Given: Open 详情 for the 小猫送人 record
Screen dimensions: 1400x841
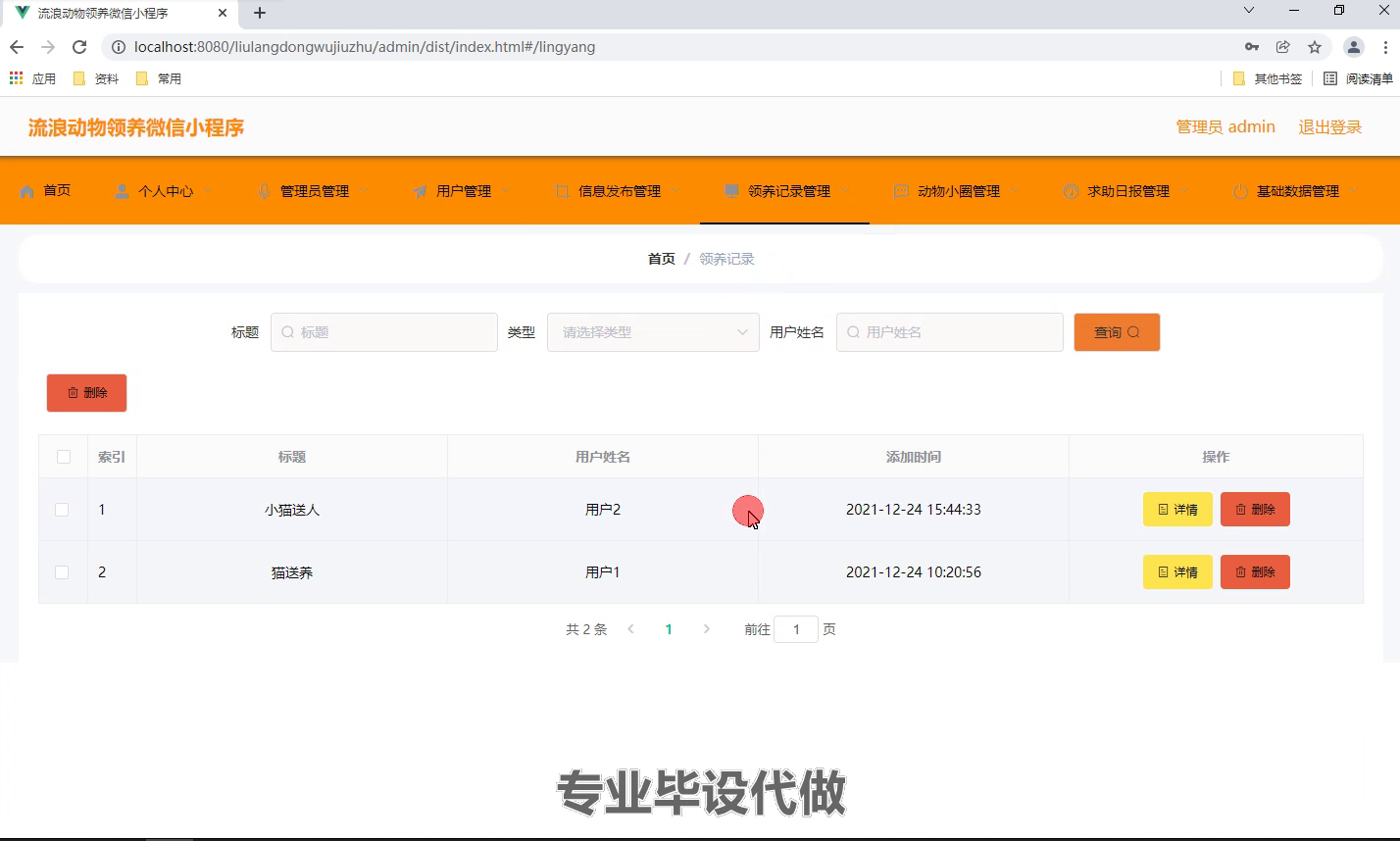Looking at the screenshot, I should [x=1177, y=510].
